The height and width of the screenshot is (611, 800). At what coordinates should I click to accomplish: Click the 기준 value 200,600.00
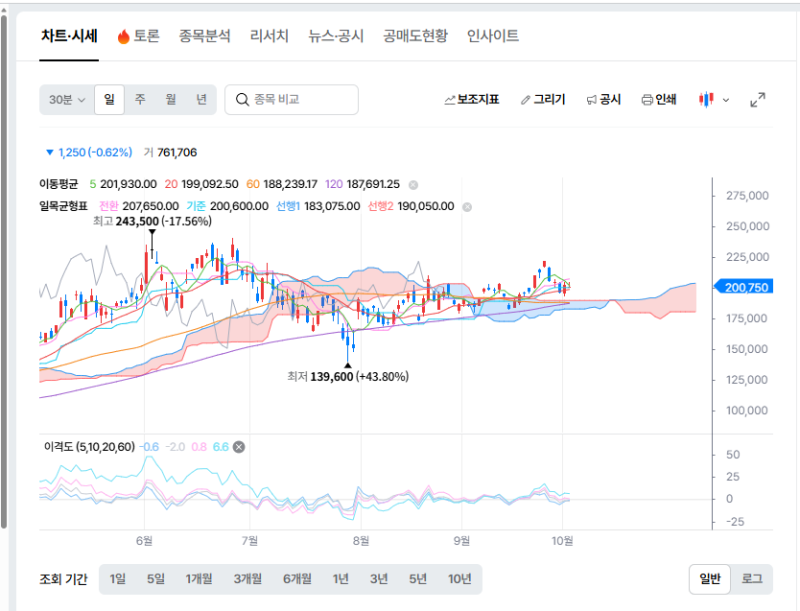coord(239,206)
